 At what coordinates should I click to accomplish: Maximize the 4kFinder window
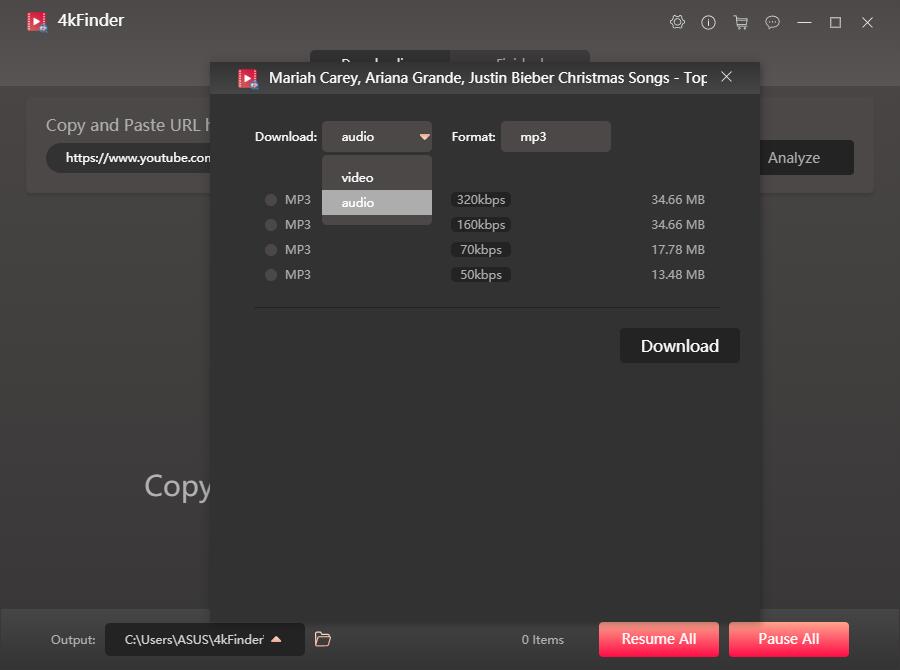click(x=836, y=22)
